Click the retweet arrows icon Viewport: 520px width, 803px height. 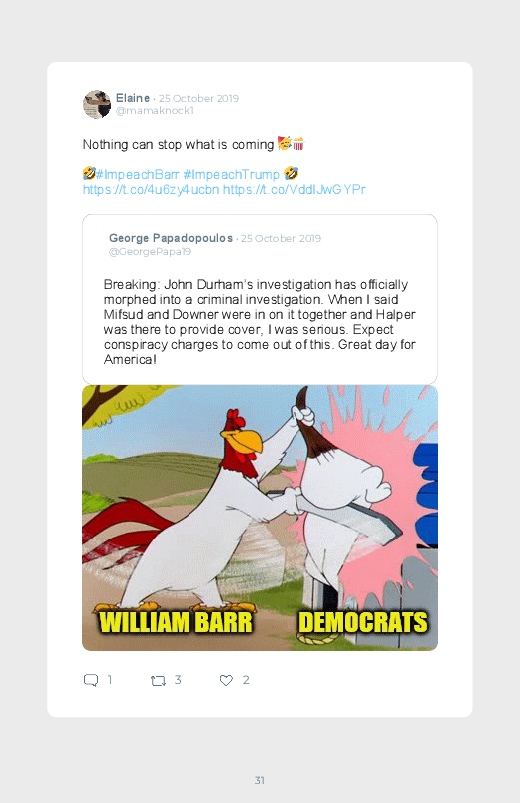158,681
